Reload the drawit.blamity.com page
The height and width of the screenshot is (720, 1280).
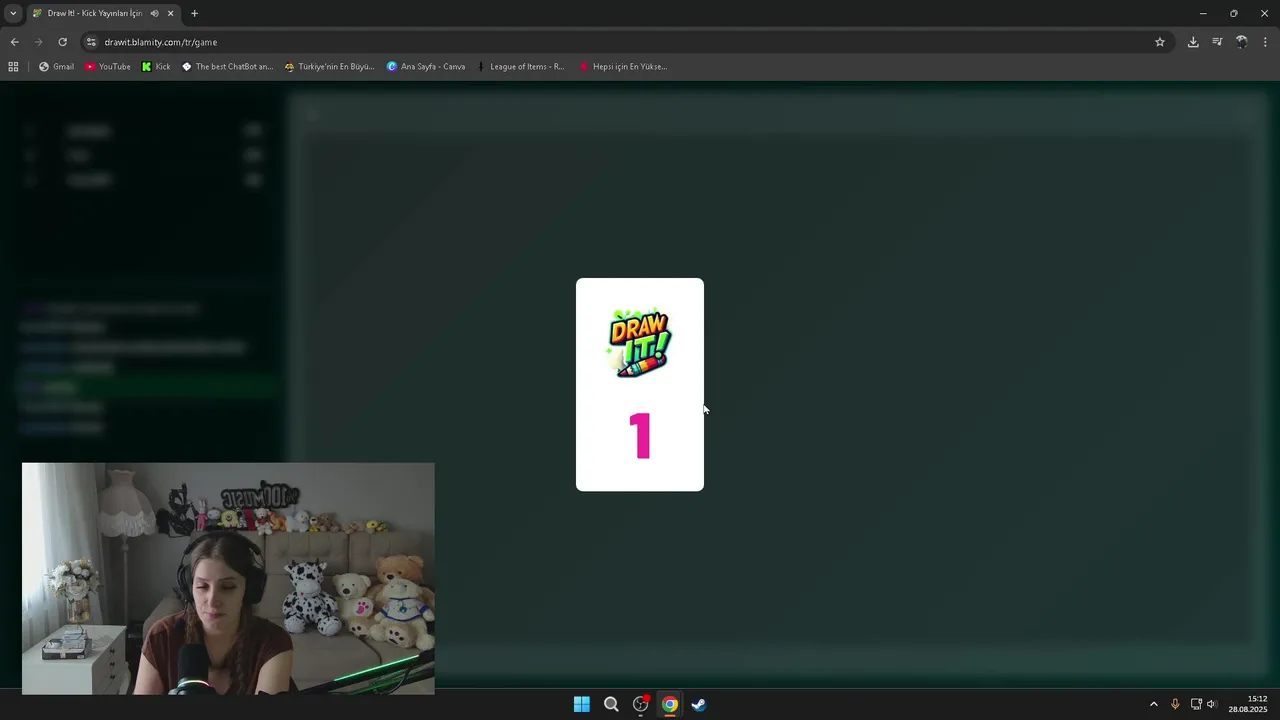[x=62, y=42]
